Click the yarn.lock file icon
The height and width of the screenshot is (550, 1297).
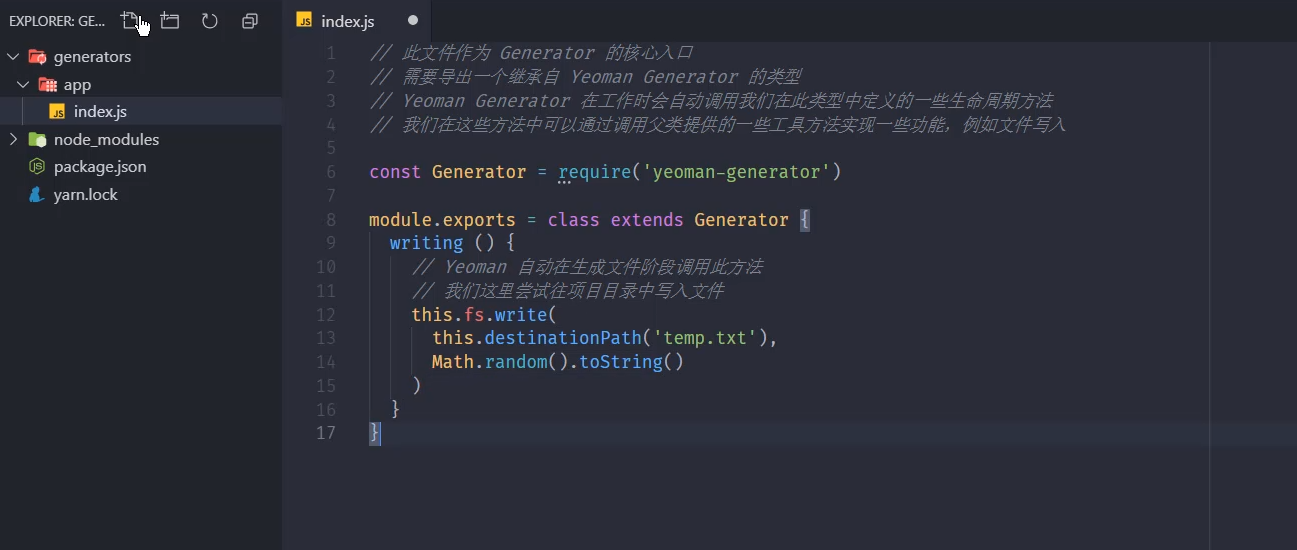tap(37, 194)
